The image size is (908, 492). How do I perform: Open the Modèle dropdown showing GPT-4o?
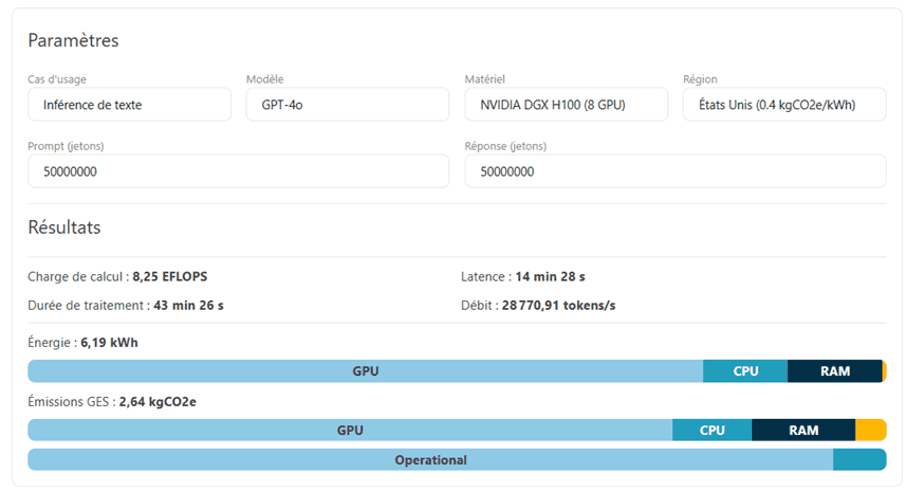347,104
